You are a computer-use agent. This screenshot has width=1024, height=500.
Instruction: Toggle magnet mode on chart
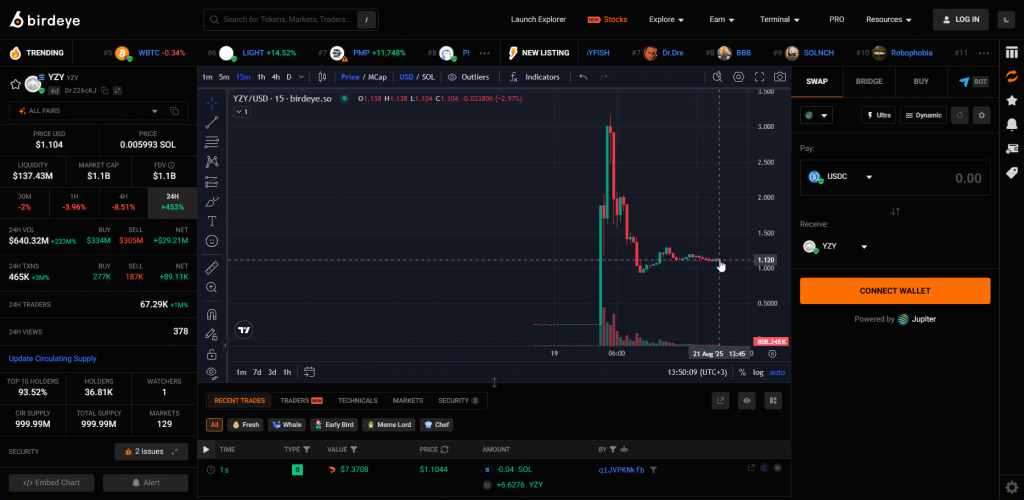point(212,314)
